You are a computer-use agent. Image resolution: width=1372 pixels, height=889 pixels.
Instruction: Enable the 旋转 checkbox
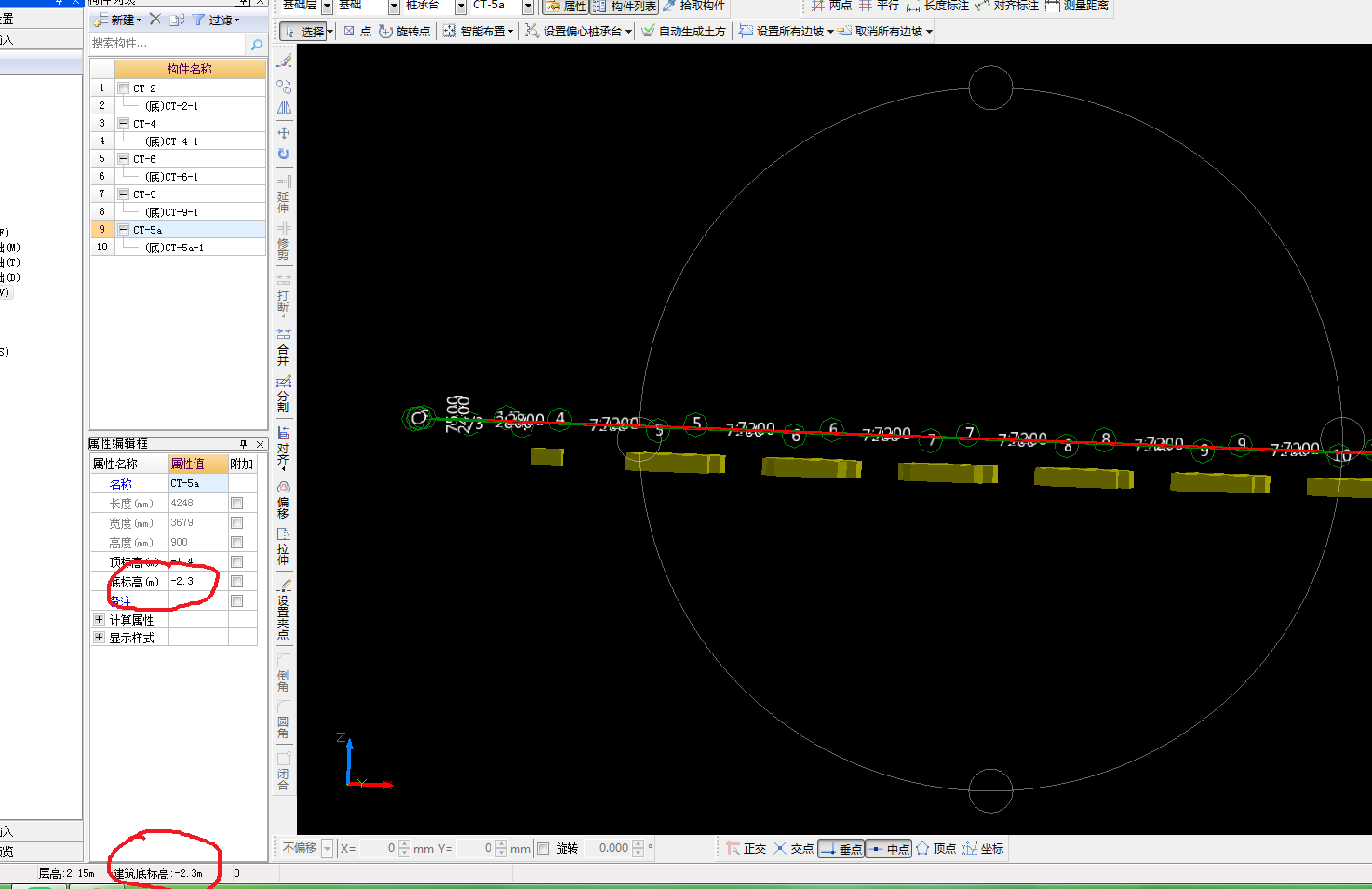(544, 848)
